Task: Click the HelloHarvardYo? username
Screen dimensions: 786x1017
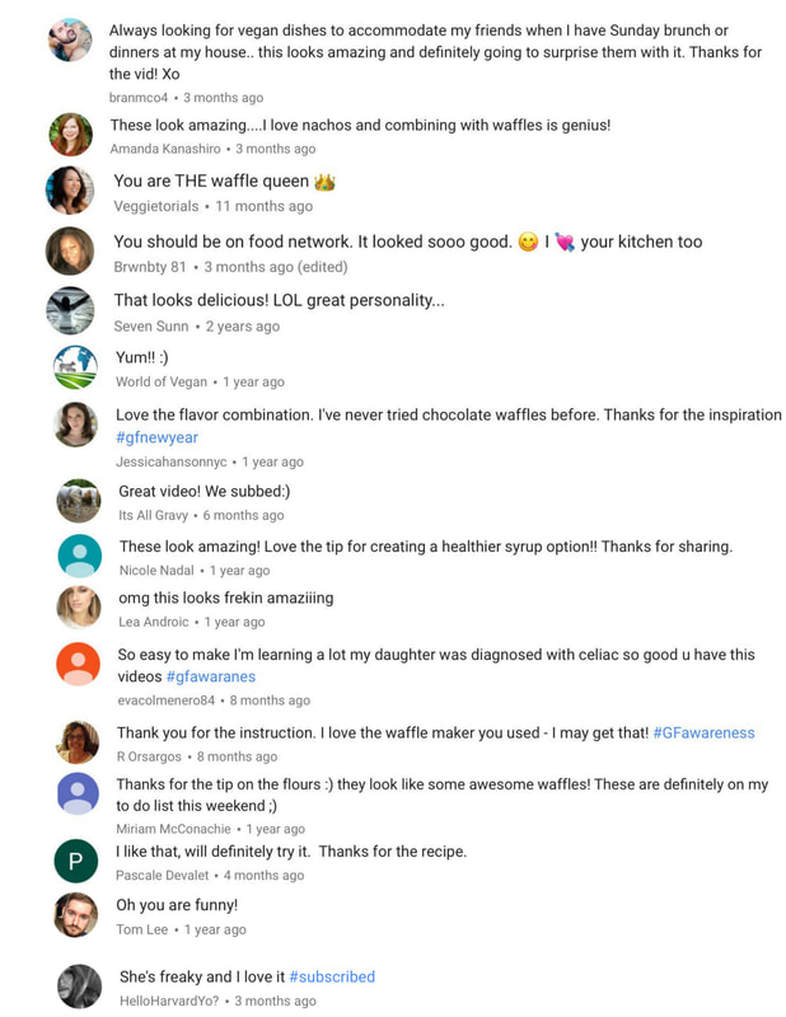Action: (x=169, y=1001)
